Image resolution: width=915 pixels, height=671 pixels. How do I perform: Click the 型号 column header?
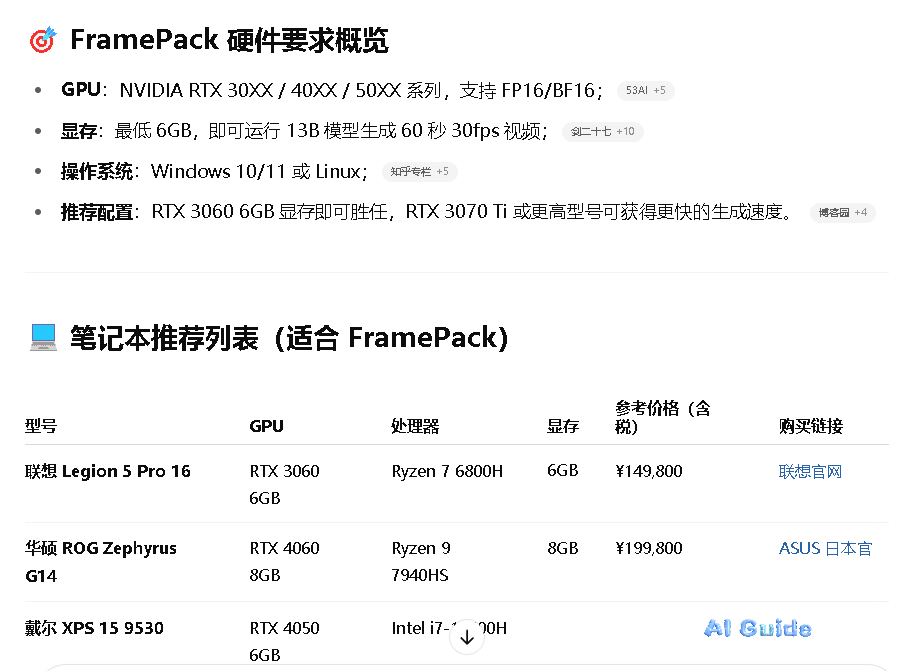[41, 426]
